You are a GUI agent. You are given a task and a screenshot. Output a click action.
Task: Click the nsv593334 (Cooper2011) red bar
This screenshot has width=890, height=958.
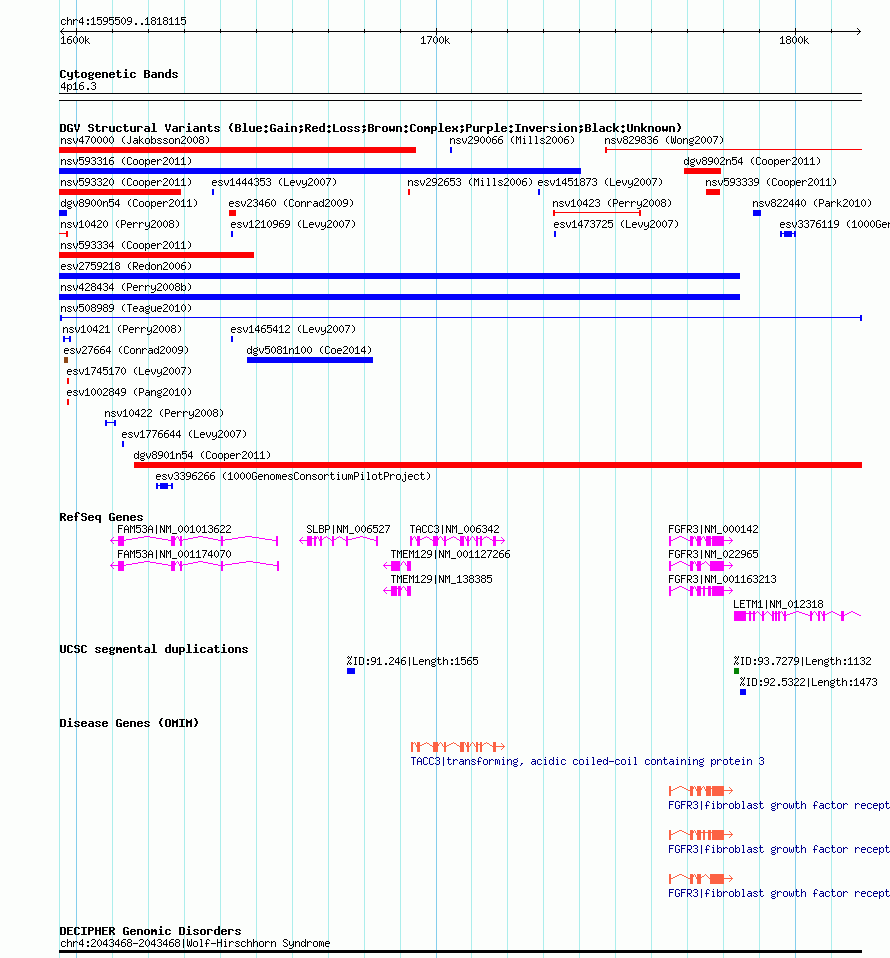tap(156, 255)
